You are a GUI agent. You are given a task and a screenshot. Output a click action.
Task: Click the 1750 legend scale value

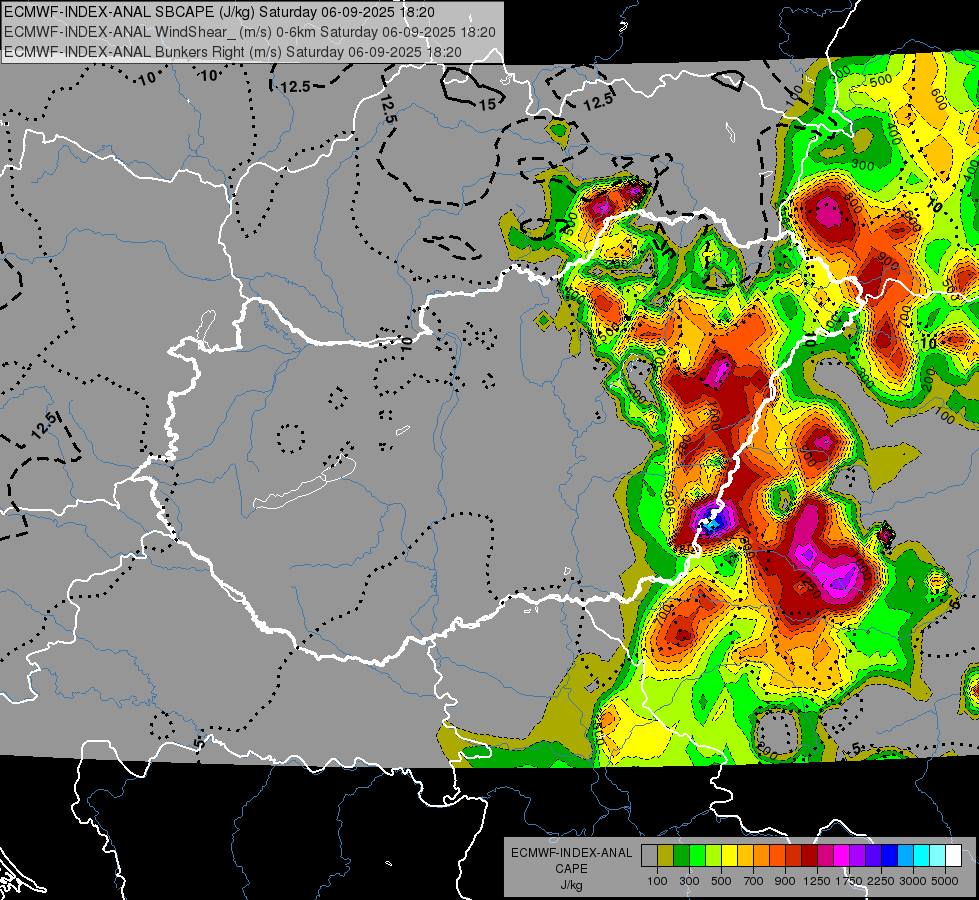click(x=849, y=881)
